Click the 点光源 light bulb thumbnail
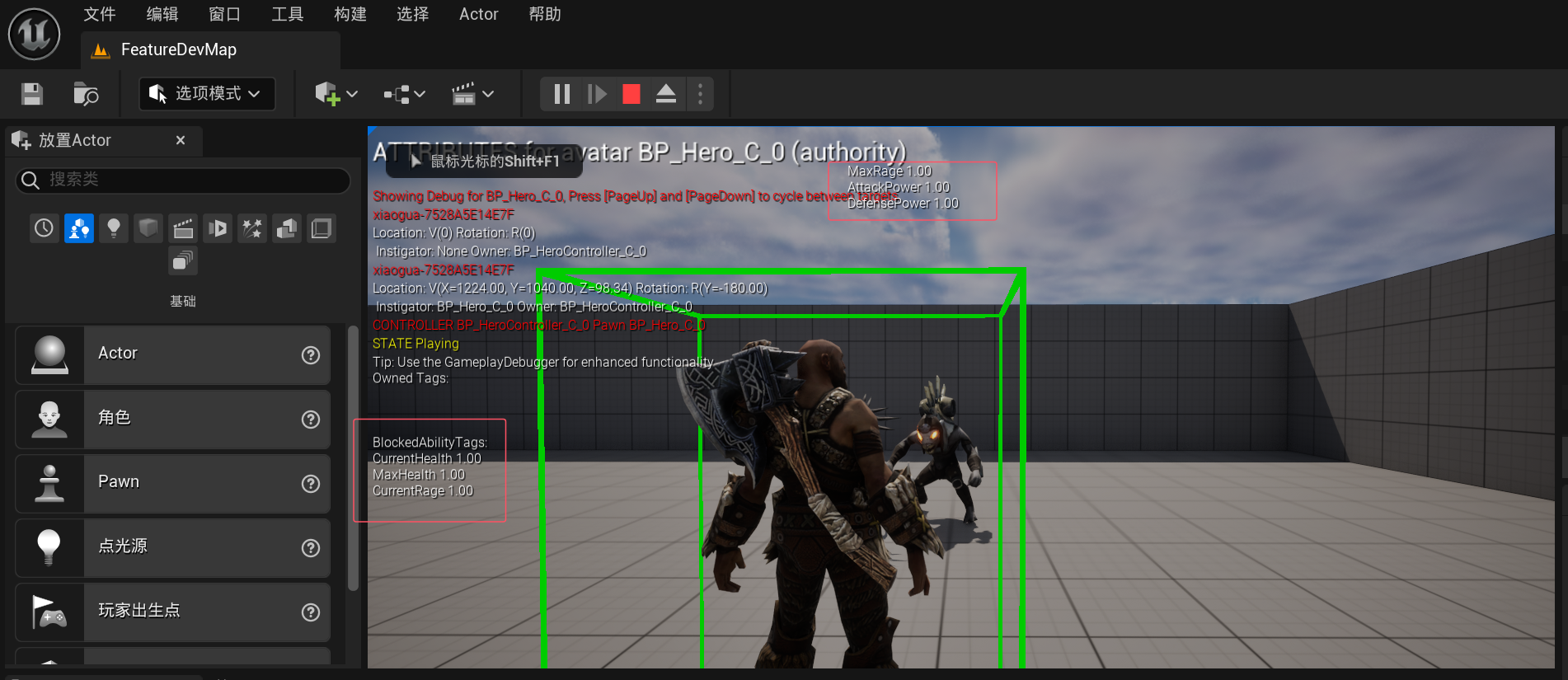 pyautogui.click(x=49, y=547)
